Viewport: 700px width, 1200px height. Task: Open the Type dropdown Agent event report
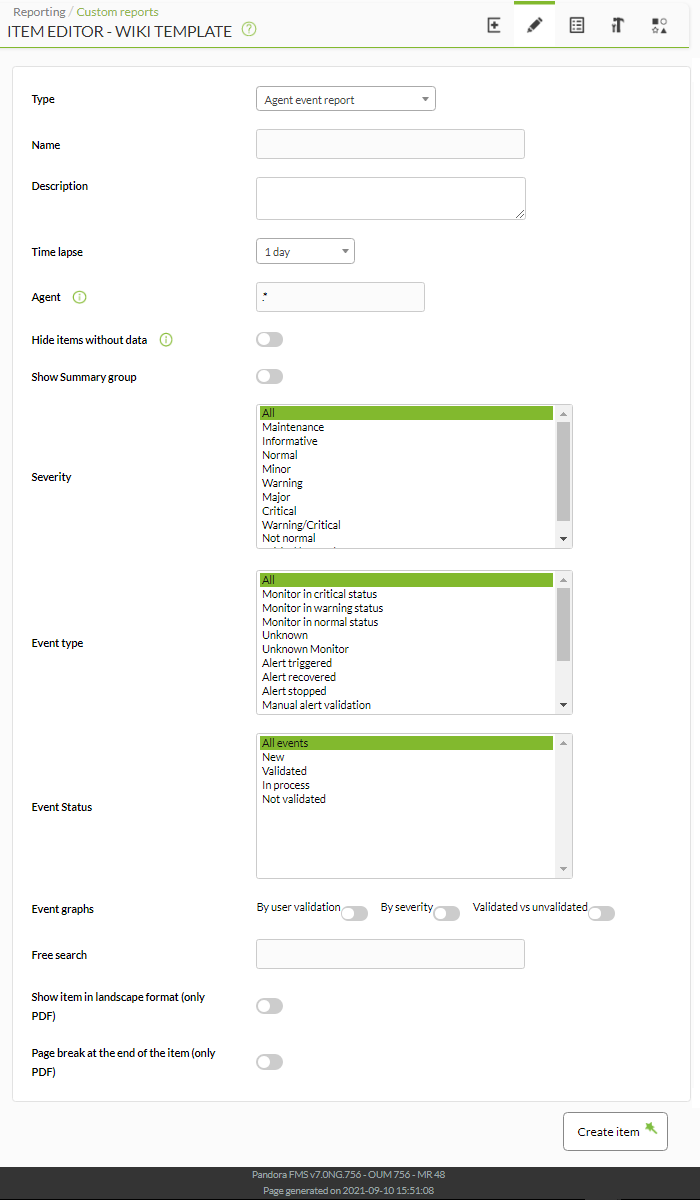point(346,99)
